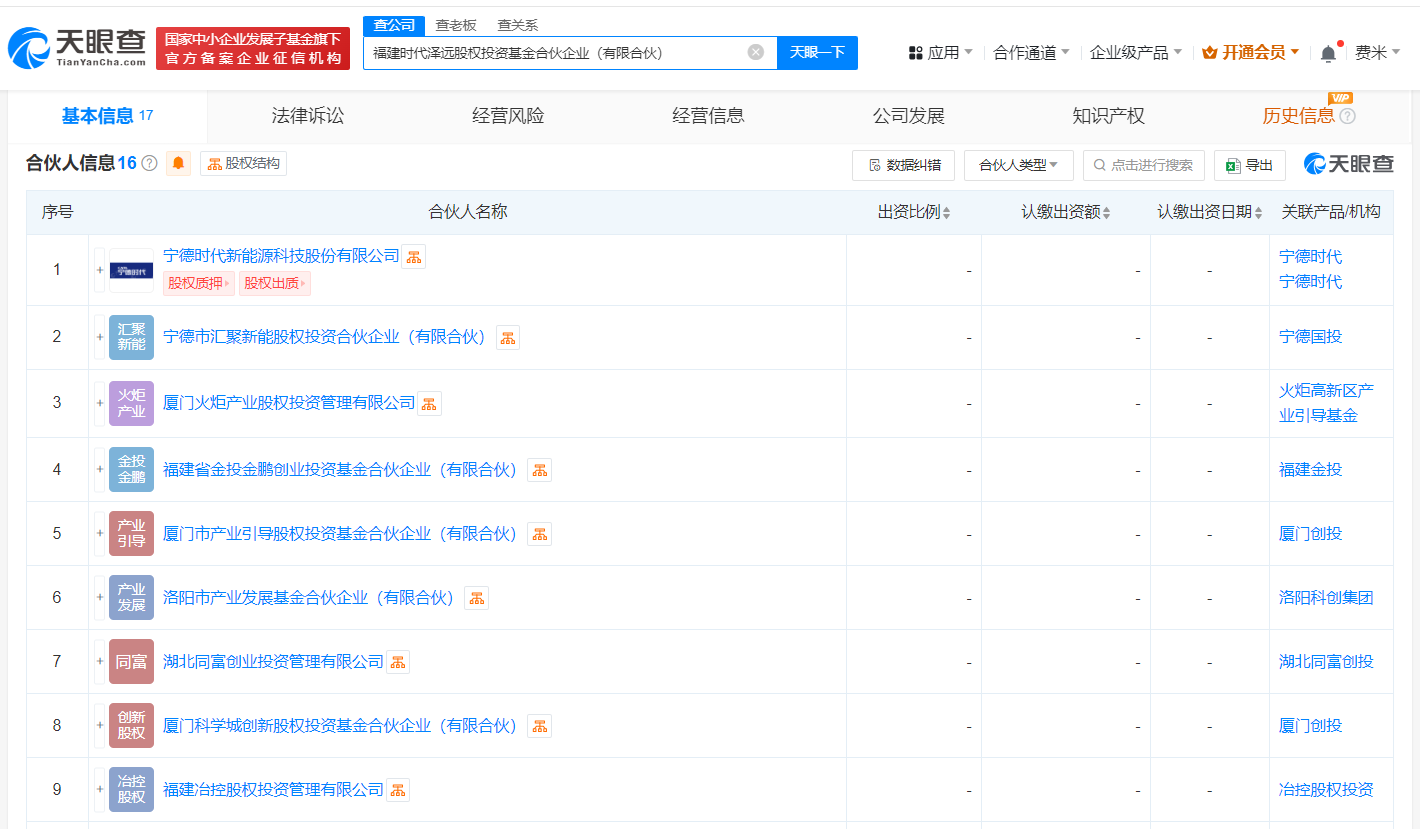The width and height of the screenshot is (1420, 829).
Task: Open the 合作通道 dropdown menu
Action: pyautogui.click(x=1031, y=53)
